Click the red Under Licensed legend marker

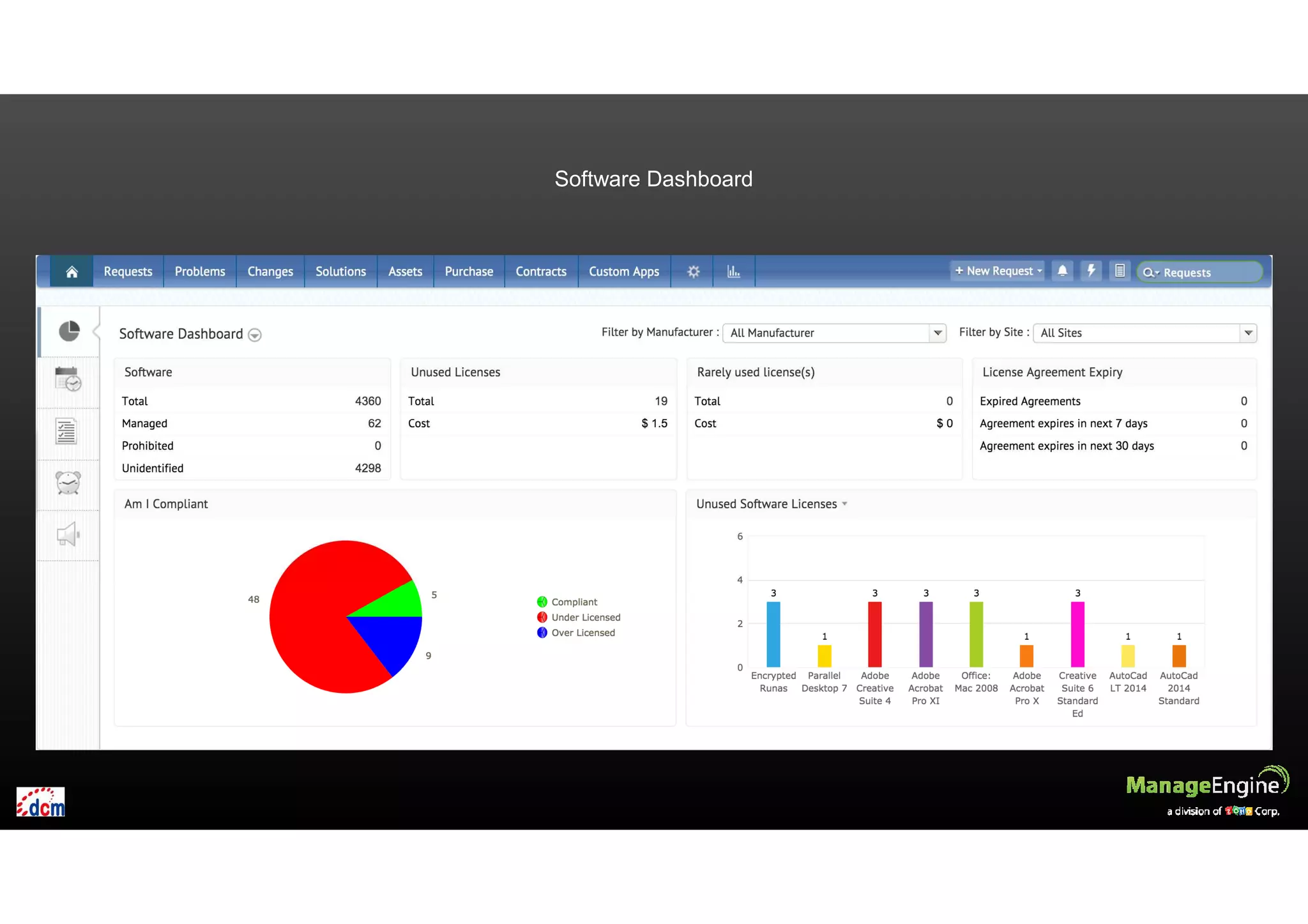click(x=542, y=617)
